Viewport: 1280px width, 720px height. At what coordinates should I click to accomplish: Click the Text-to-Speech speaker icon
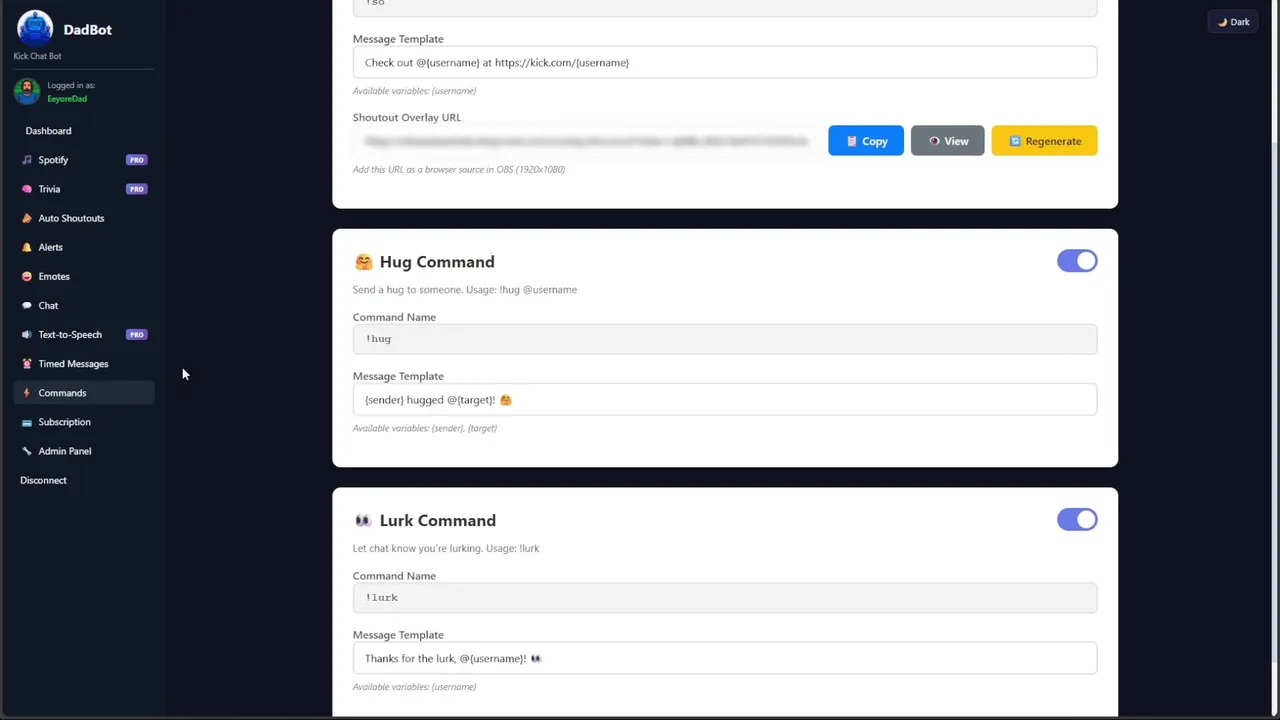(x=27, y=335)
